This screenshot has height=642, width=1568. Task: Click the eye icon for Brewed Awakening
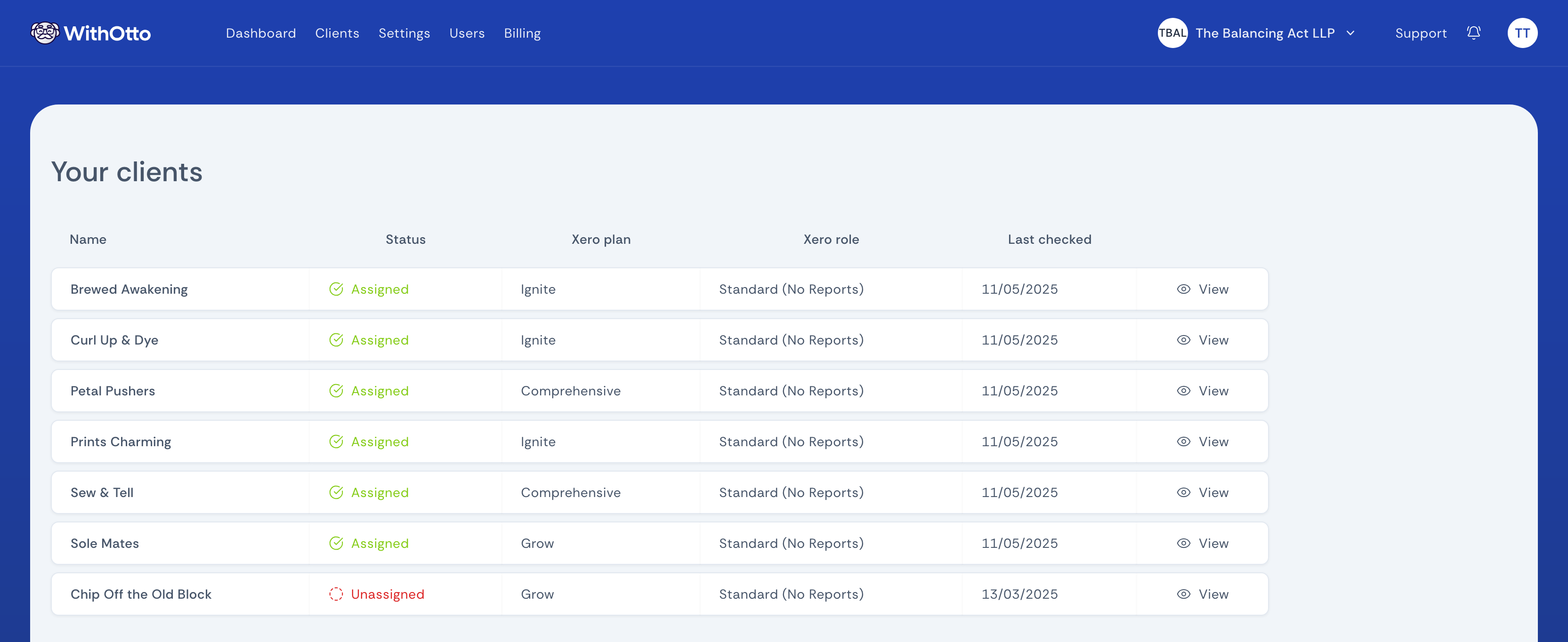[1183, 289]
